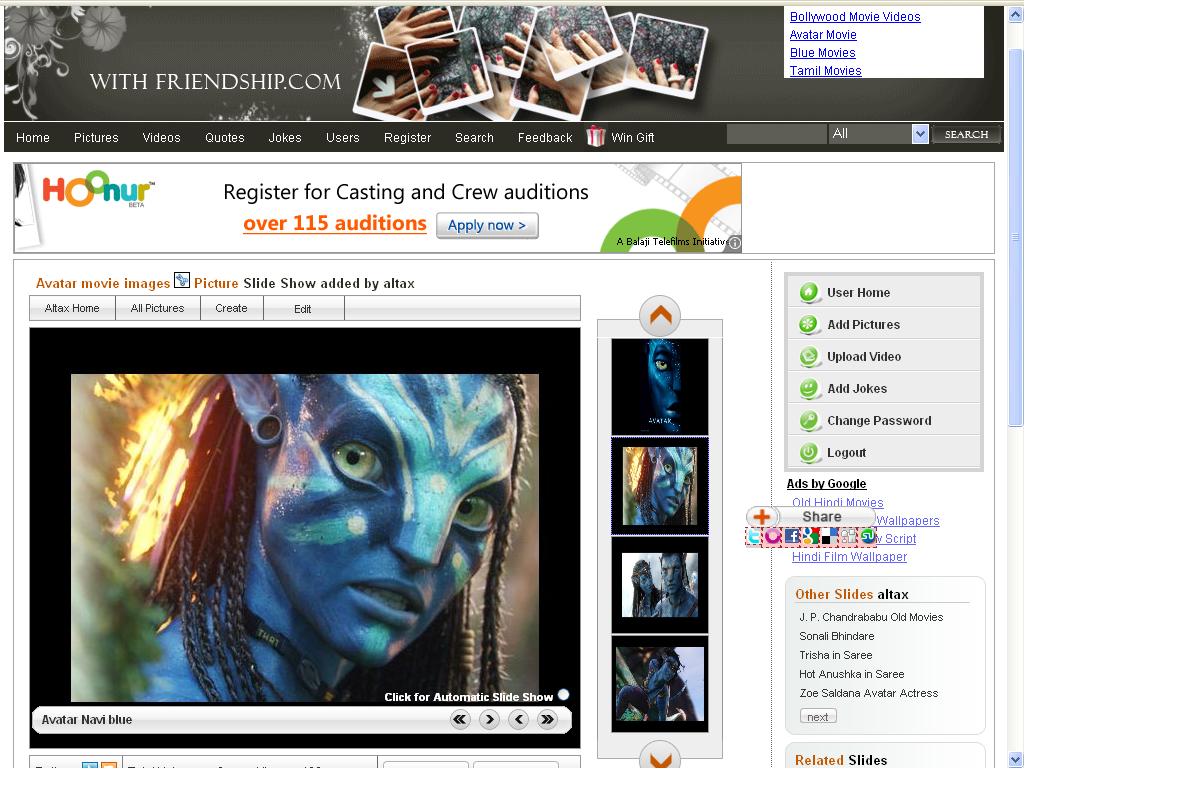This screenshot has height=800, width=1200.
Task: Click inside the search text field
Action: (777, 134)
